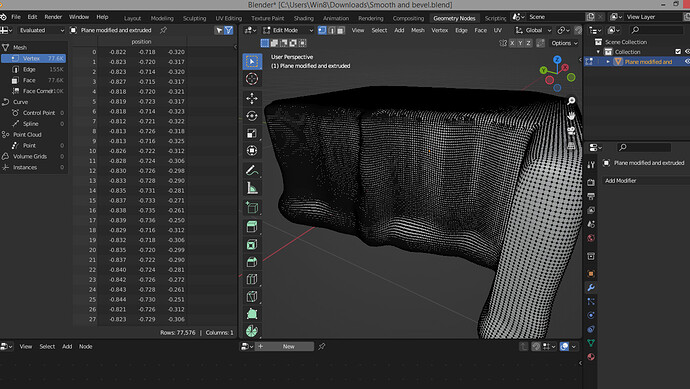This screenshot has width=690, height=389.
Task: Click the outliner search field
Action: click(x=657, y=30)
